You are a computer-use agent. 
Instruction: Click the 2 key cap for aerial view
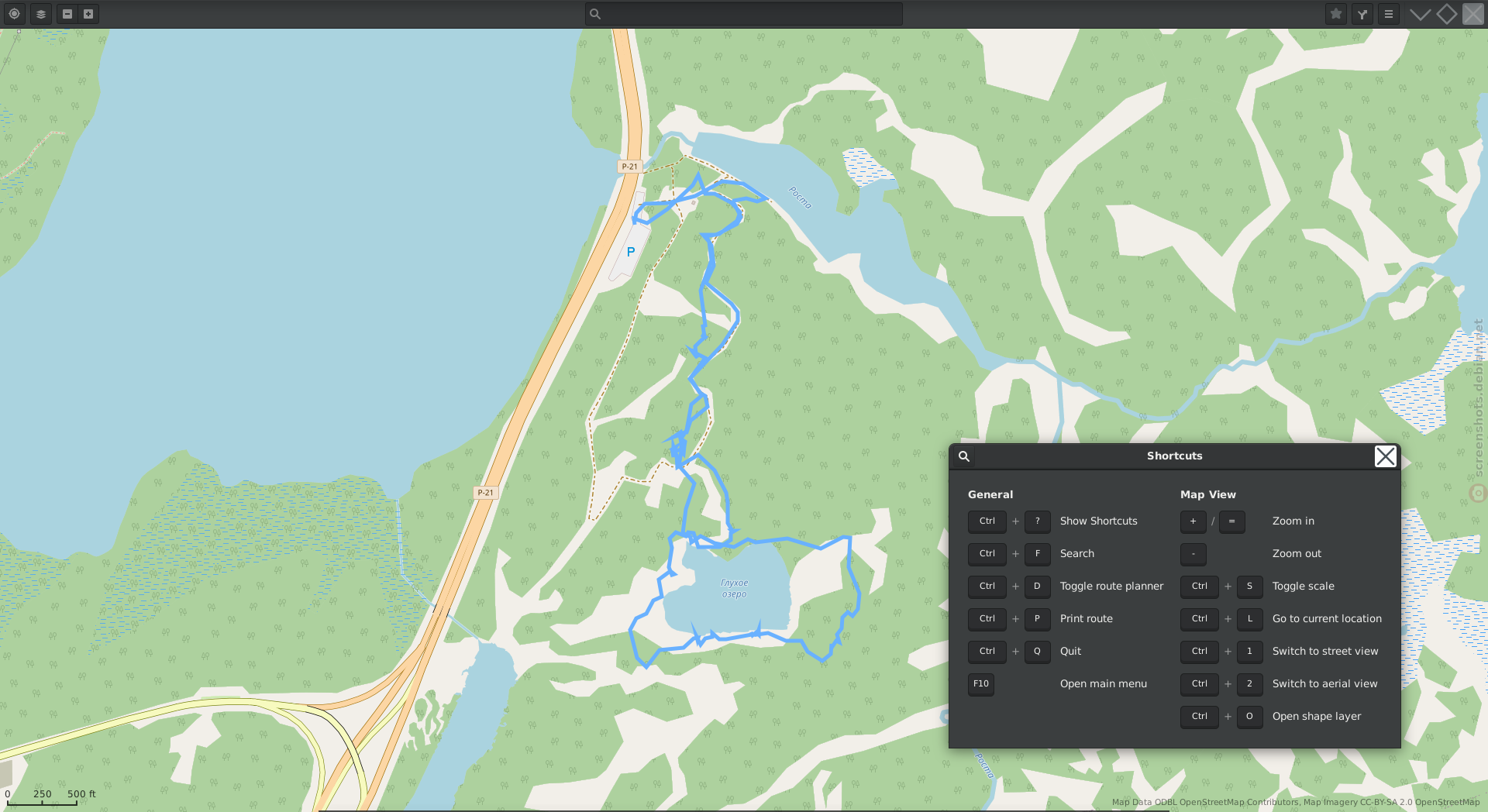point(1250,684)
